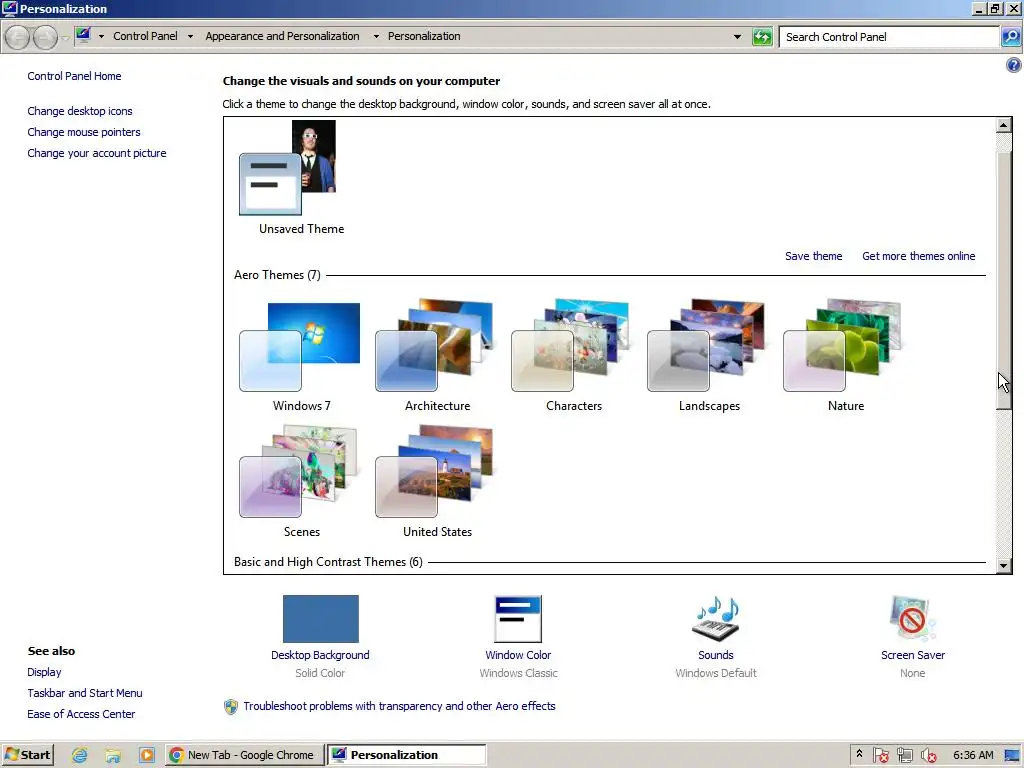The width and height of the screenshot is (1024, 768).
Task: Open the Screen Saver icon
Action: 912,618
